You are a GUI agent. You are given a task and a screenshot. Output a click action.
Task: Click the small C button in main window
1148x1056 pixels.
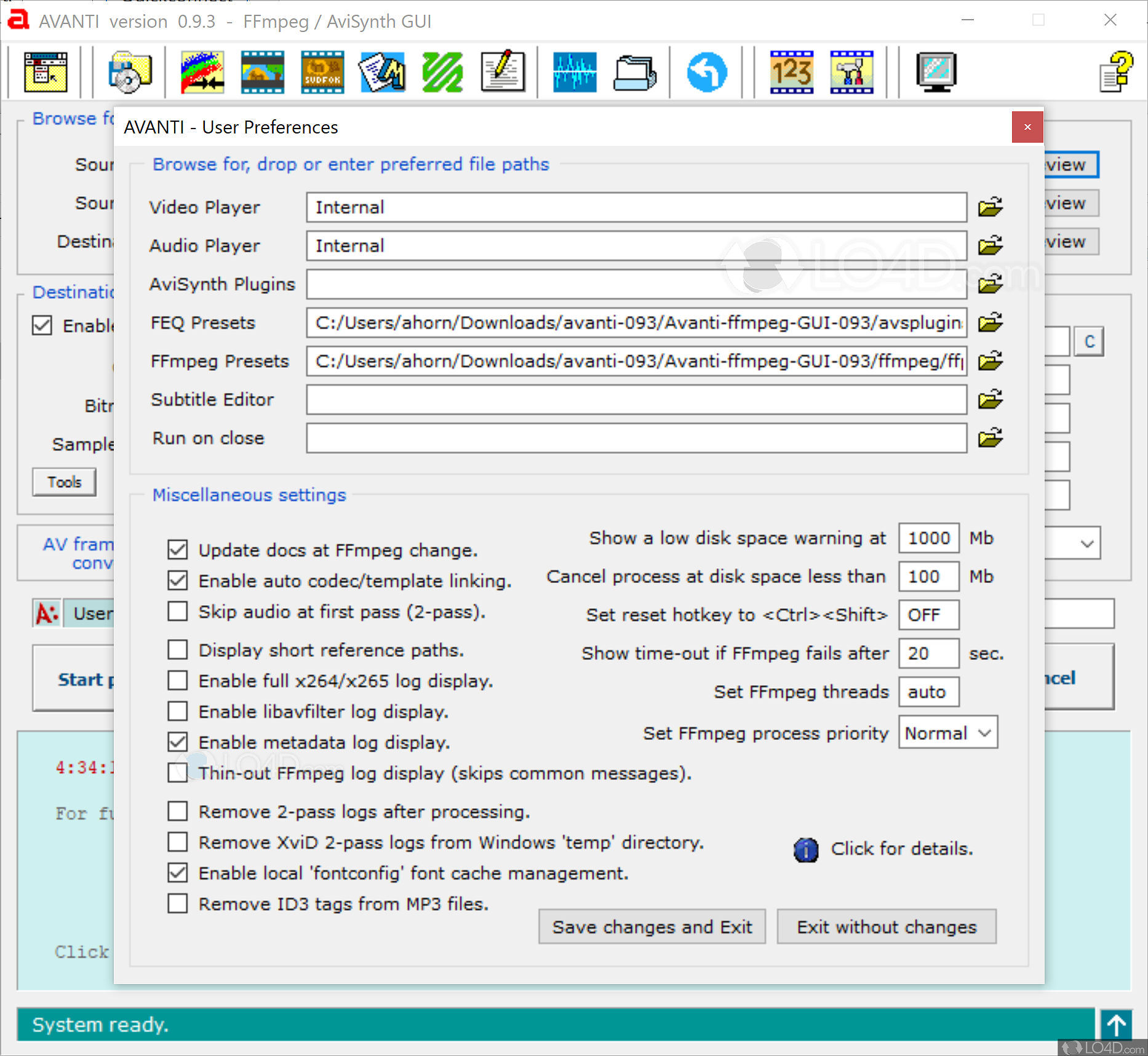1089,342
